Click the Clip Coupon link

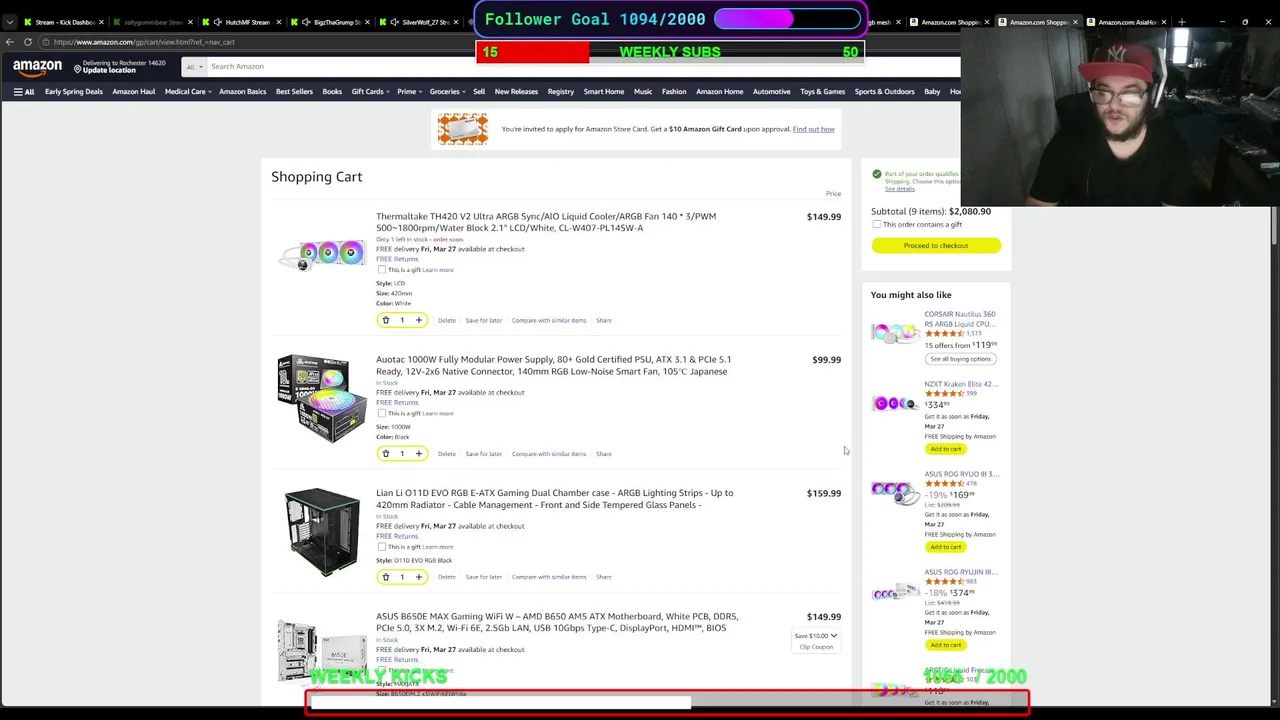click(x=816, y=647)
